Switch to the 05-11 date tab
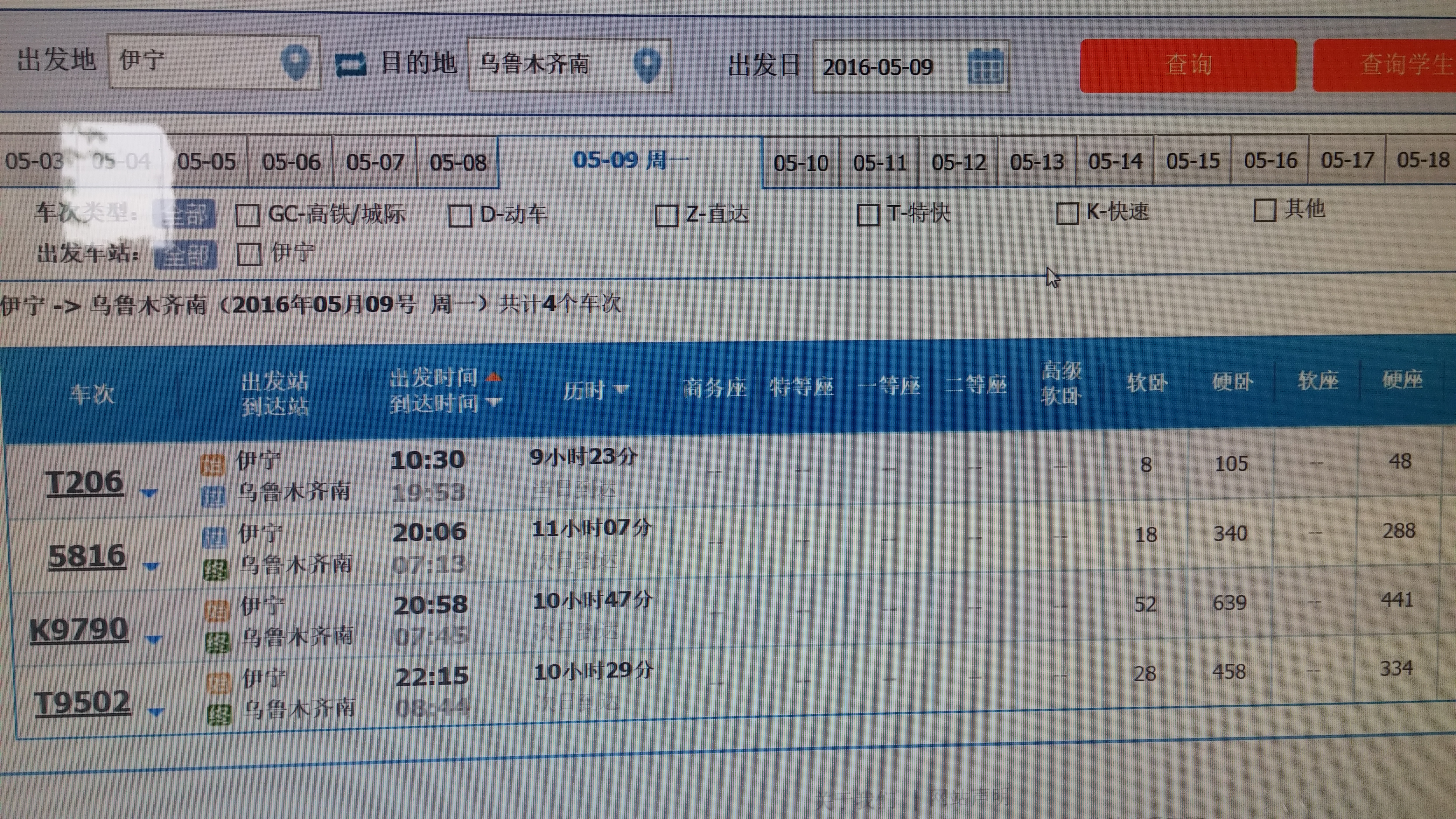Screen dimensions: 1456x819 pos(880,163)
